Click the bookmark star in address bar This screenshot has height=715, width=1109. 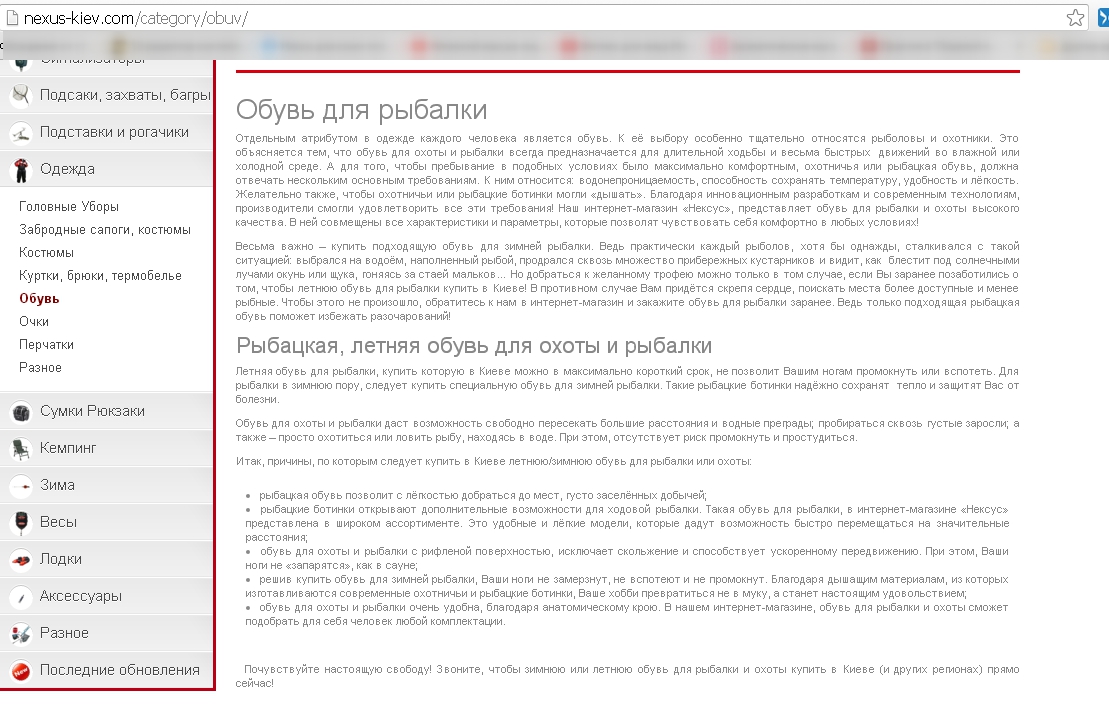click(x=1075, y=18)
